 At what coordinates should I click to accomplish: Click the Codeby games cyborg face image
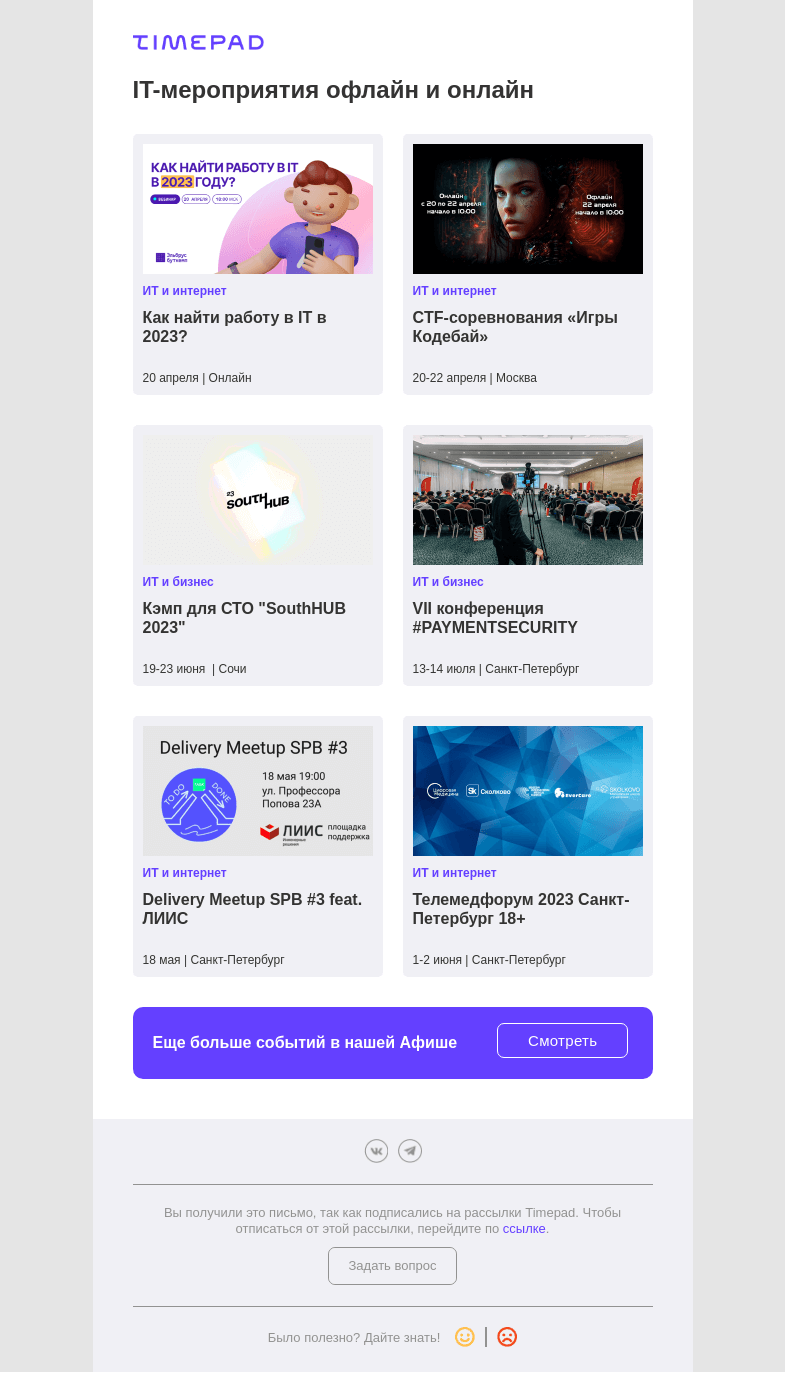[528, 209]
